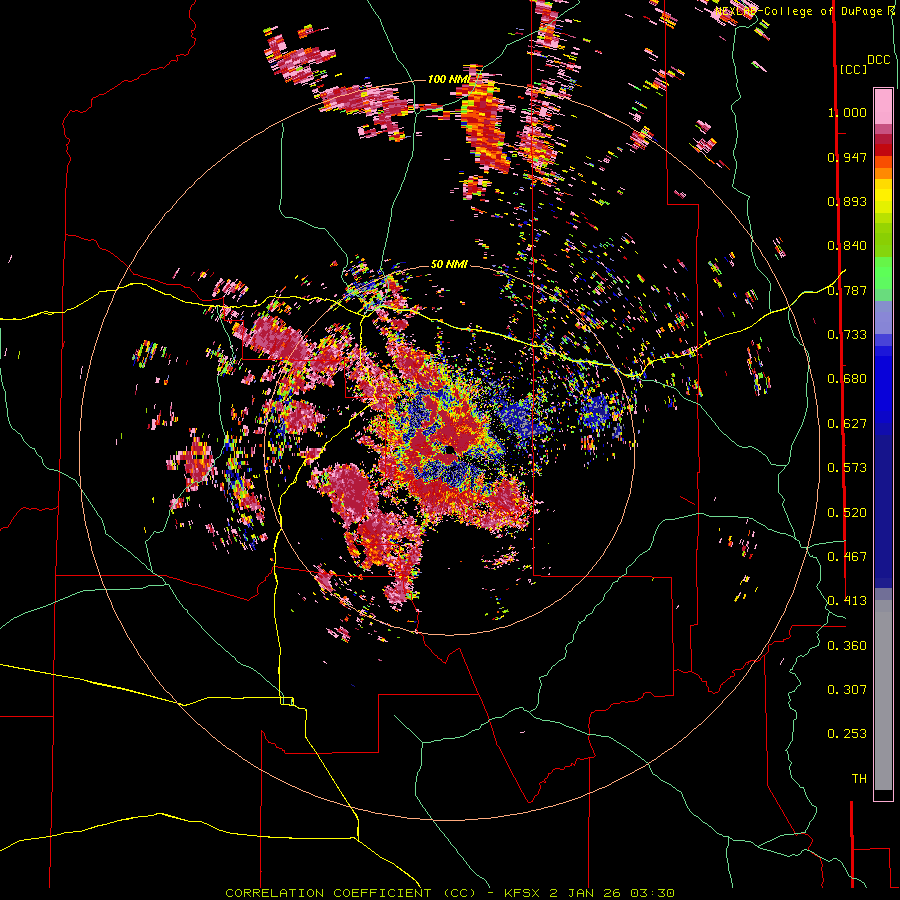This screenshot has width=900, height=900.
Task: Click the [CC] label near the legend
Action: coord(854,69)
